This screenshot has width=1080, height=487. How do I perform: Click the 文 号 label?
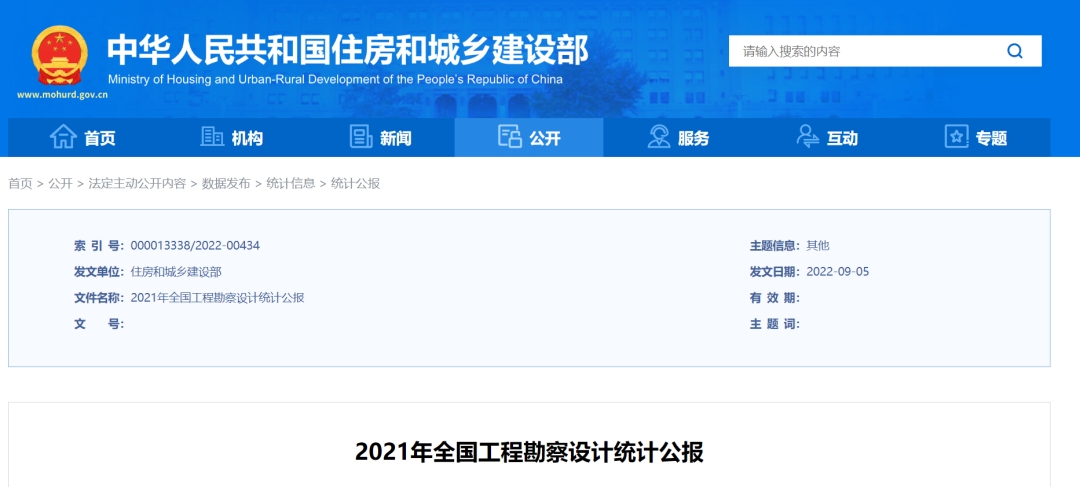coord(99,324)
